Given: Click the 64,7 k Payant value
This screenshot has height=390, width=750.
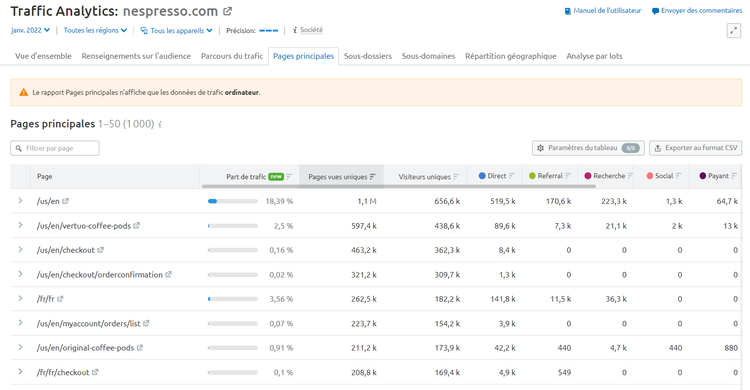Looking at the screenshot, I should [727, 201].
